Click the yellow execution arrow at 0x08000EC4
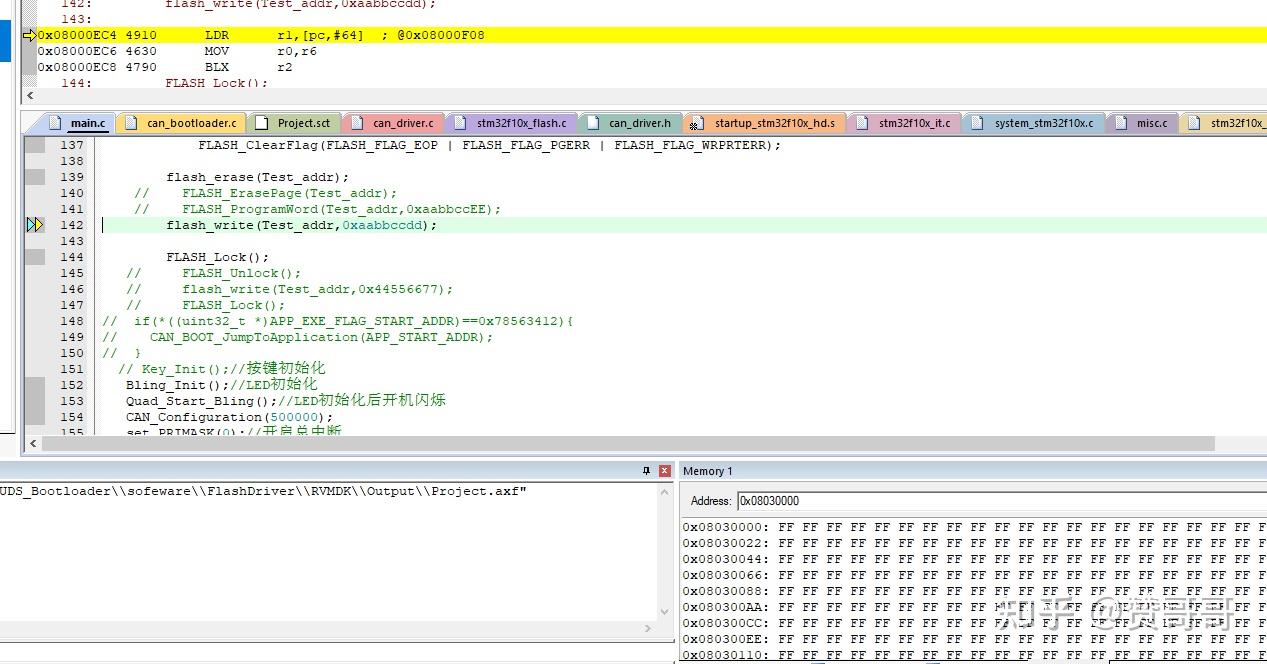Screen dimensions: 1267x664 (x=31, y=34)
